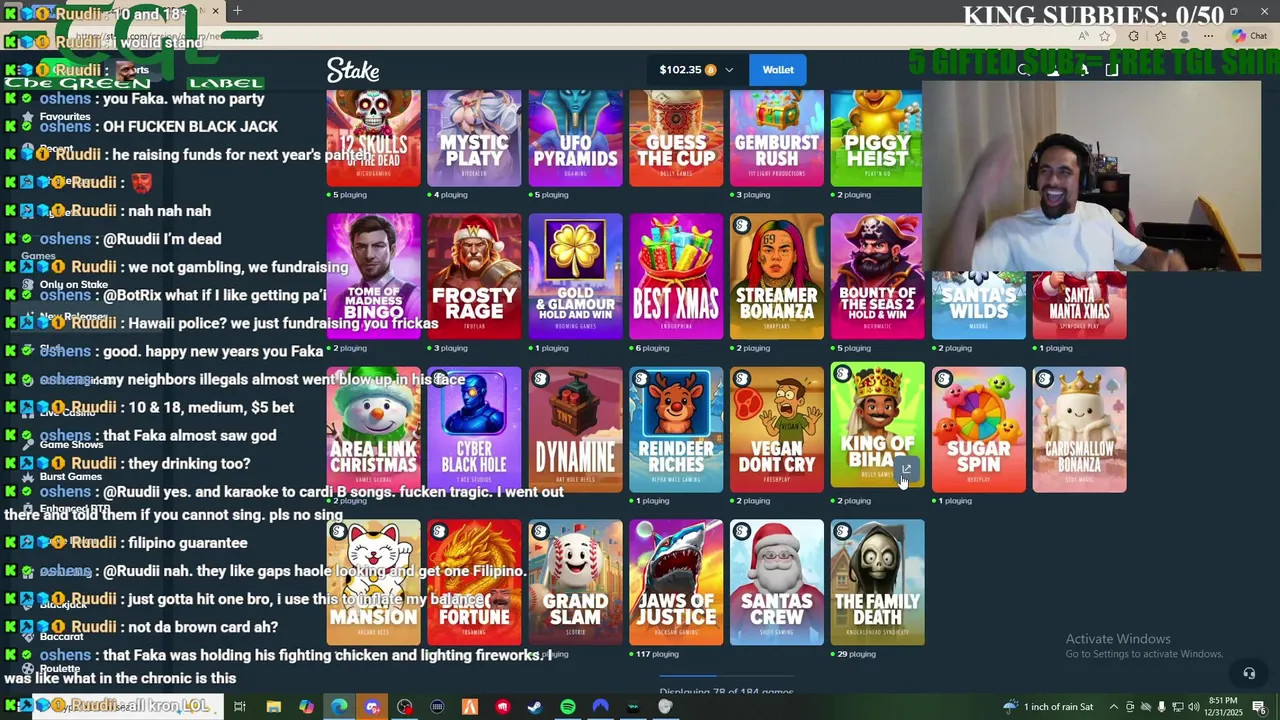Viewport: 1280px width, 720px height.
Task: Switch to Microsoft Edge on the taskbar
Action: point(339,707)
